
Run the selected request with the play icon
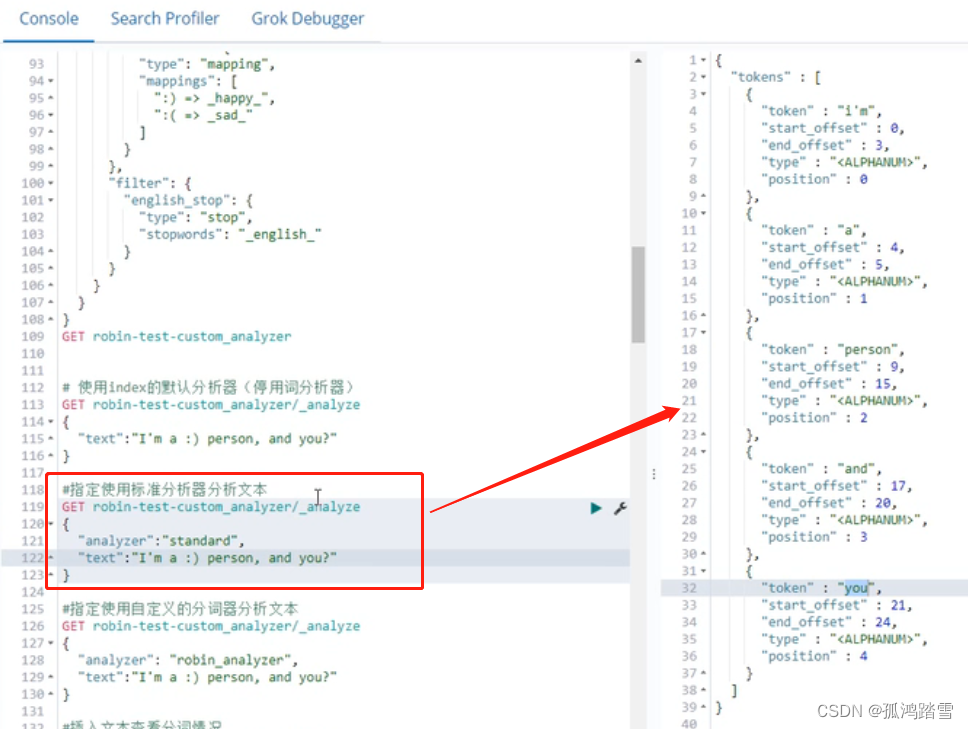[596, 508]
